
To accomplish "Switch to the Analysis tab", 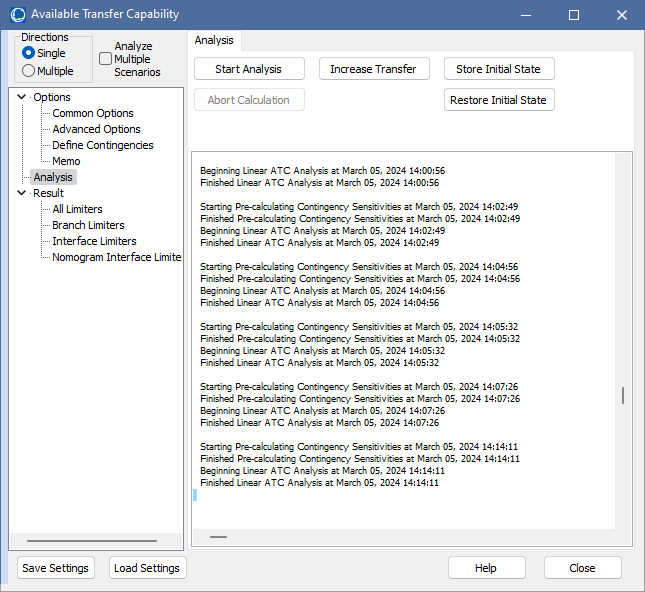I will [214, 40].
